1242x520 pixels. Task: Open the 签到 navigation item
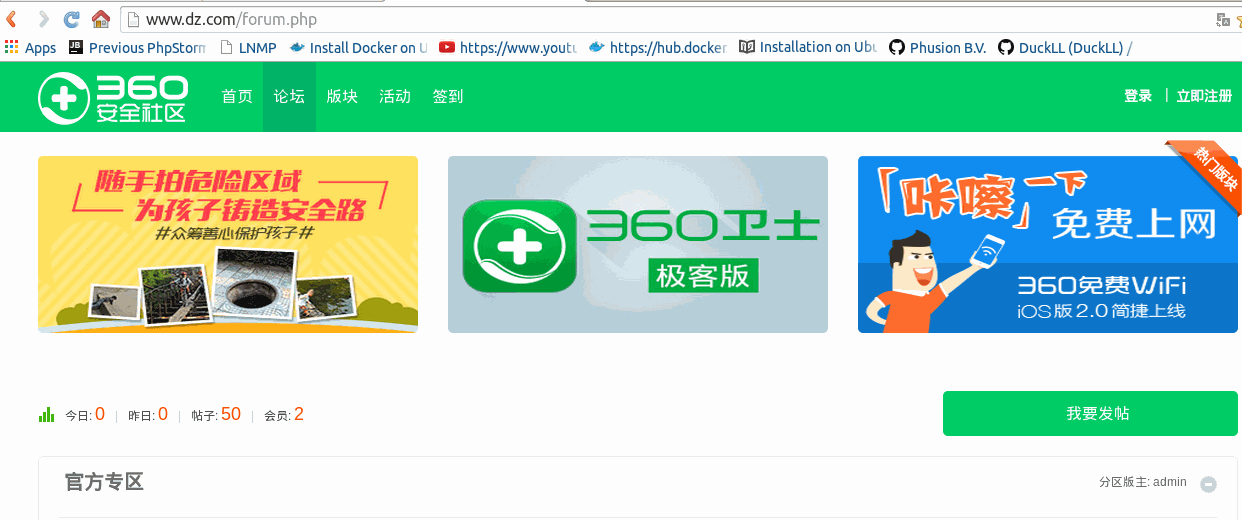pyautogui.click(x=447, y=96)
